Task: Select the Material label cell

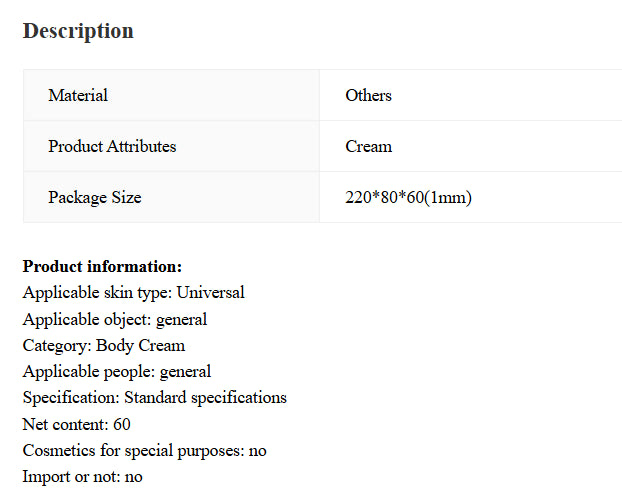Action: pyautogui.click(x=78, y=96)
